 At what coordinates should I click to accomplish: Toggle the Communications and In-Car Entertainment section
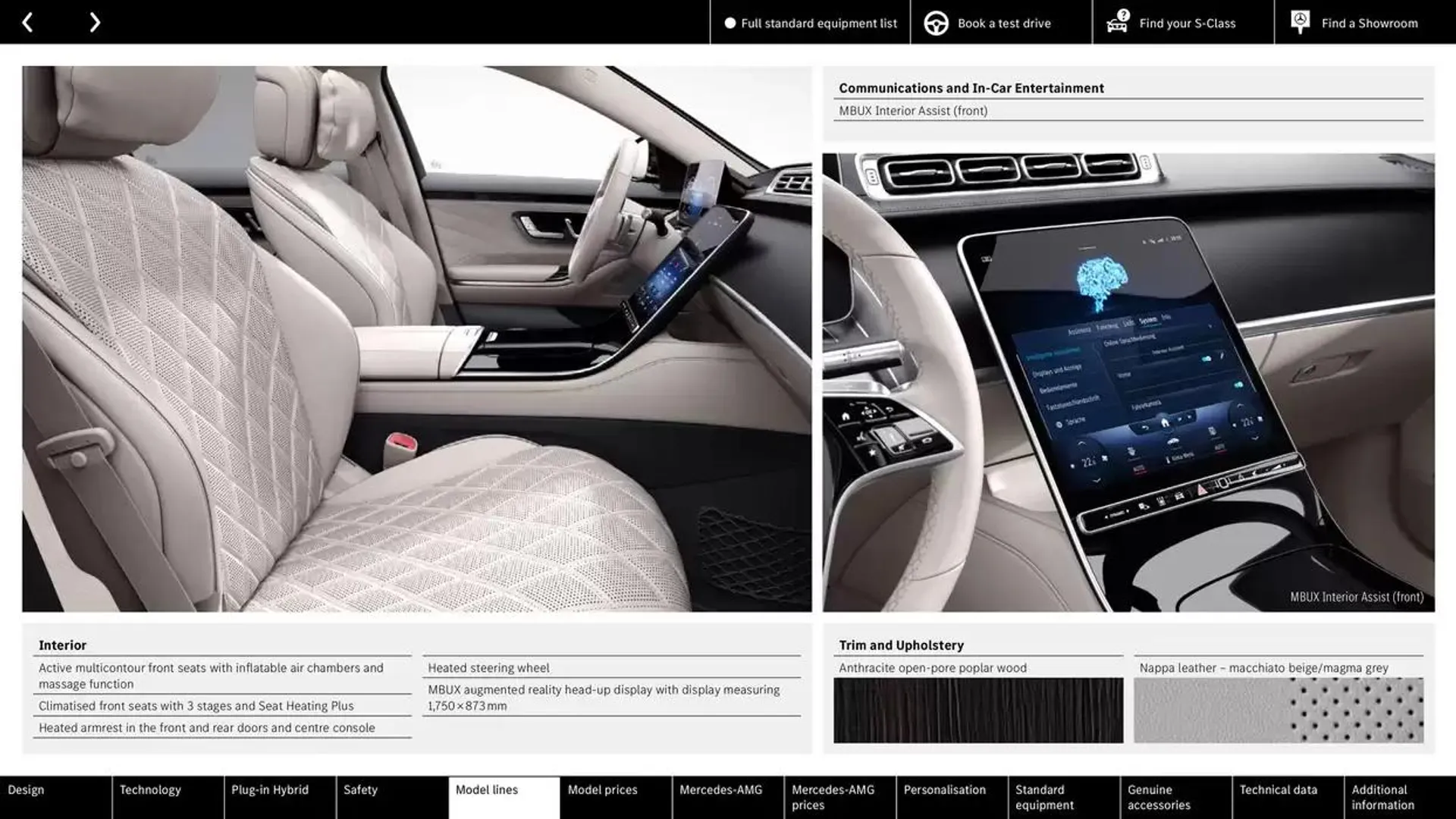(x=971, y=88)
